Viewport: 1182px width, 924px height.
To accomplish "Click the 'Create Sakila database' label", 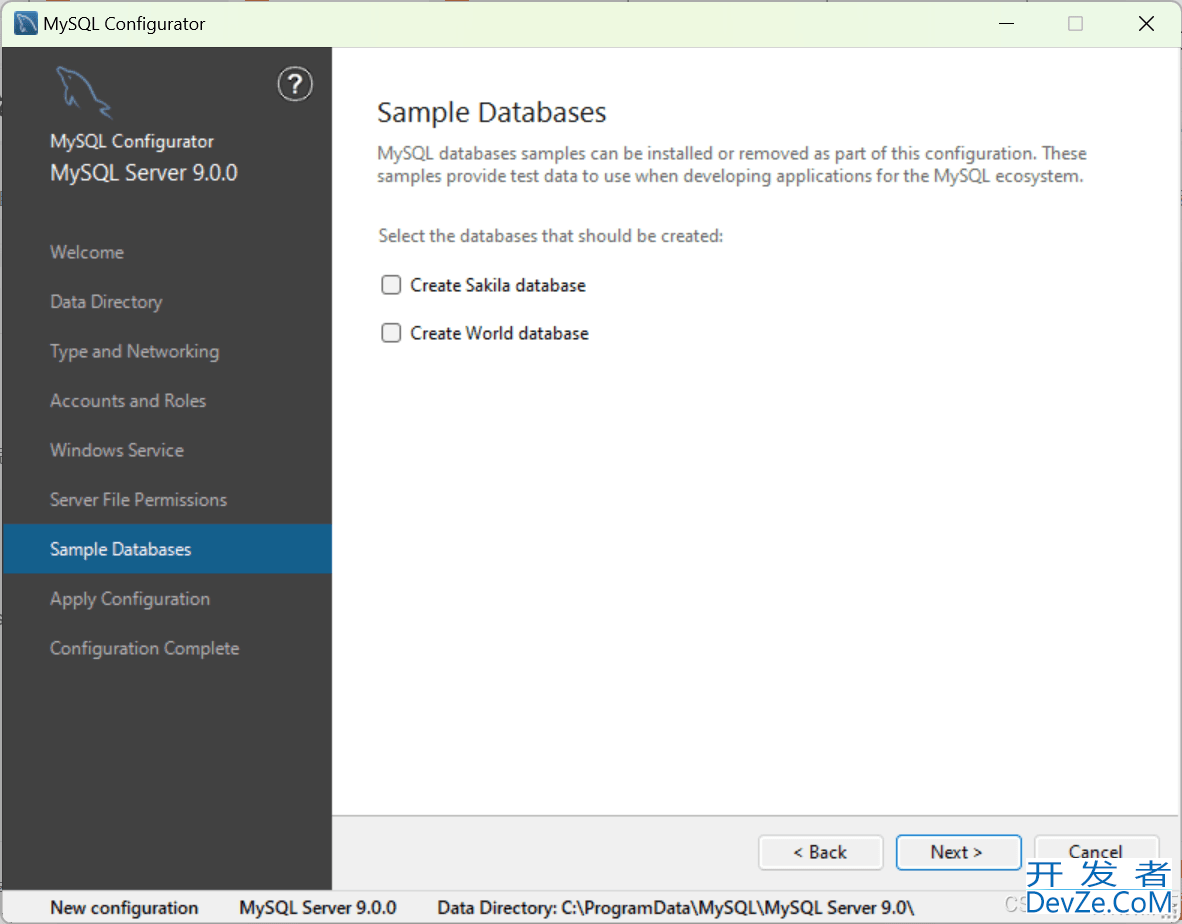I will [498, 286].
